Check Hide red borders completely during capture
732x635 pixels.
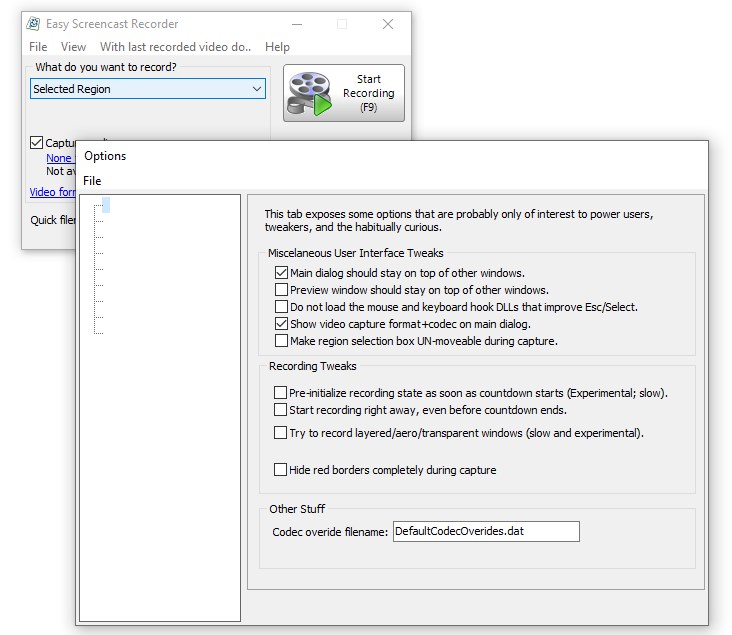(x=280, y=470)
